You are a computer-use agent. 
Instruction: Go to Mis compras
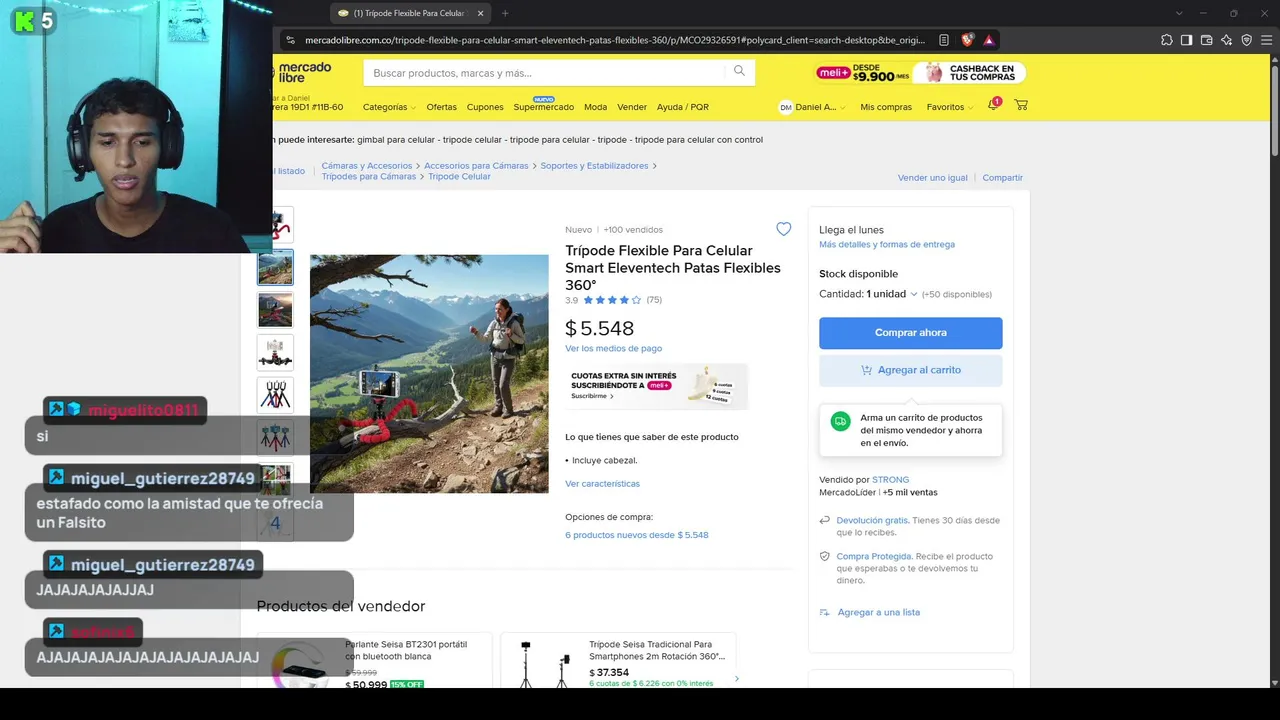pos(886,107)
